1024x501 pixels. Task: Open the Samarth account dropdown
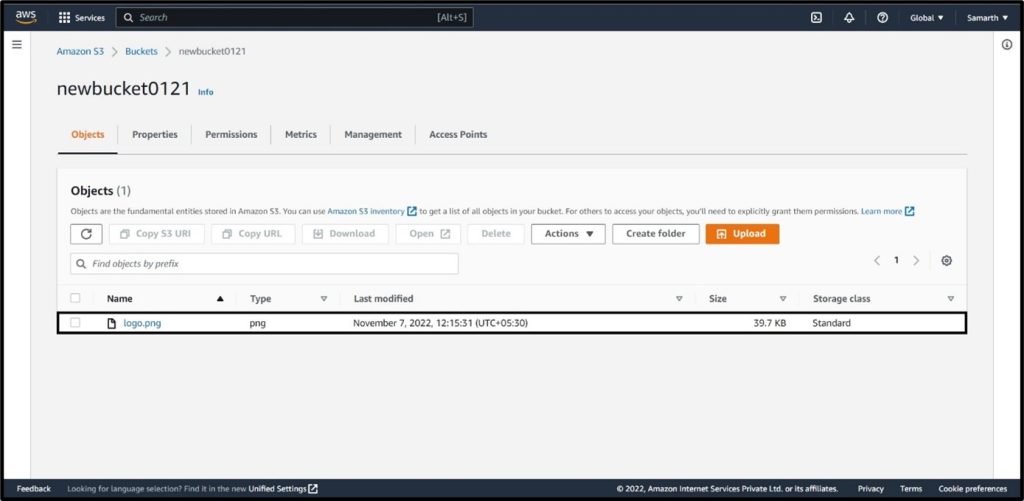coord(987,18)
